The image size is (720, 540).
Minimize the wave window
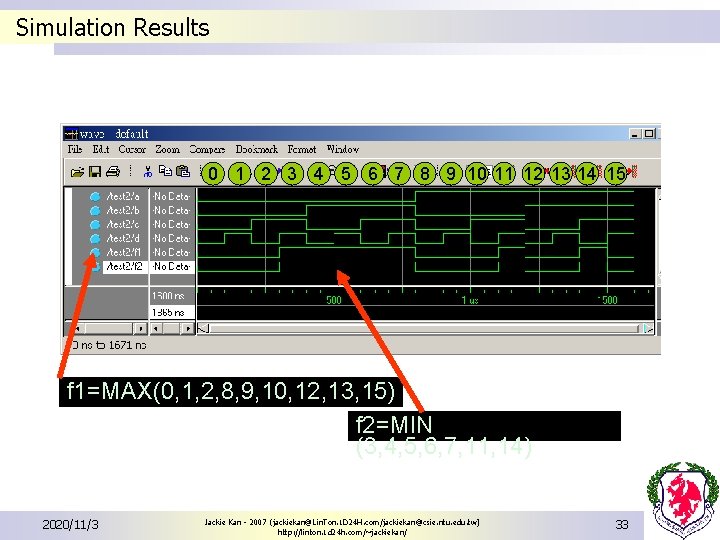pyautogui.click(x=635, y=134)
